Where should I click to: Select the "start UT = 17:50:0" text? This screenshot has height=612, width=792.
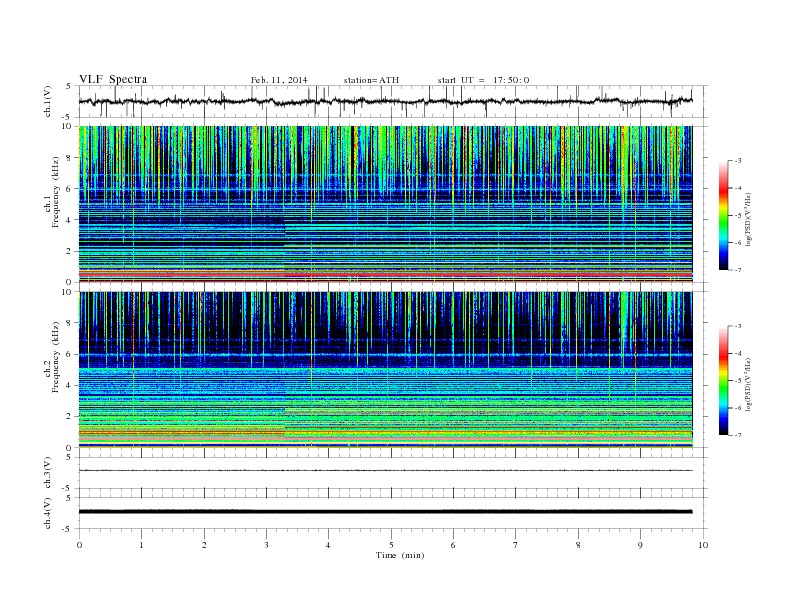pyautogui.click(x=483, y=80)
